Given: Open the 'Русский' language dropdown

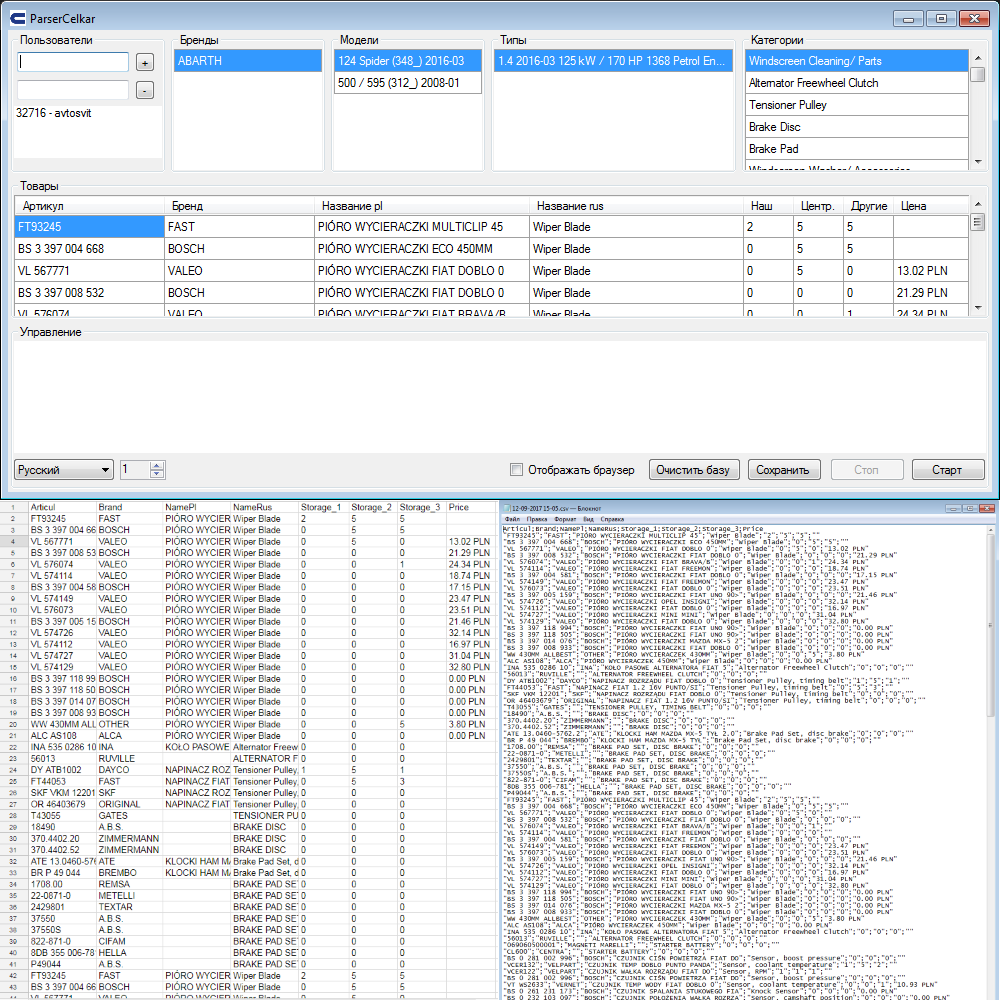Looking at the screenshot, I should (x=64, y=470).
